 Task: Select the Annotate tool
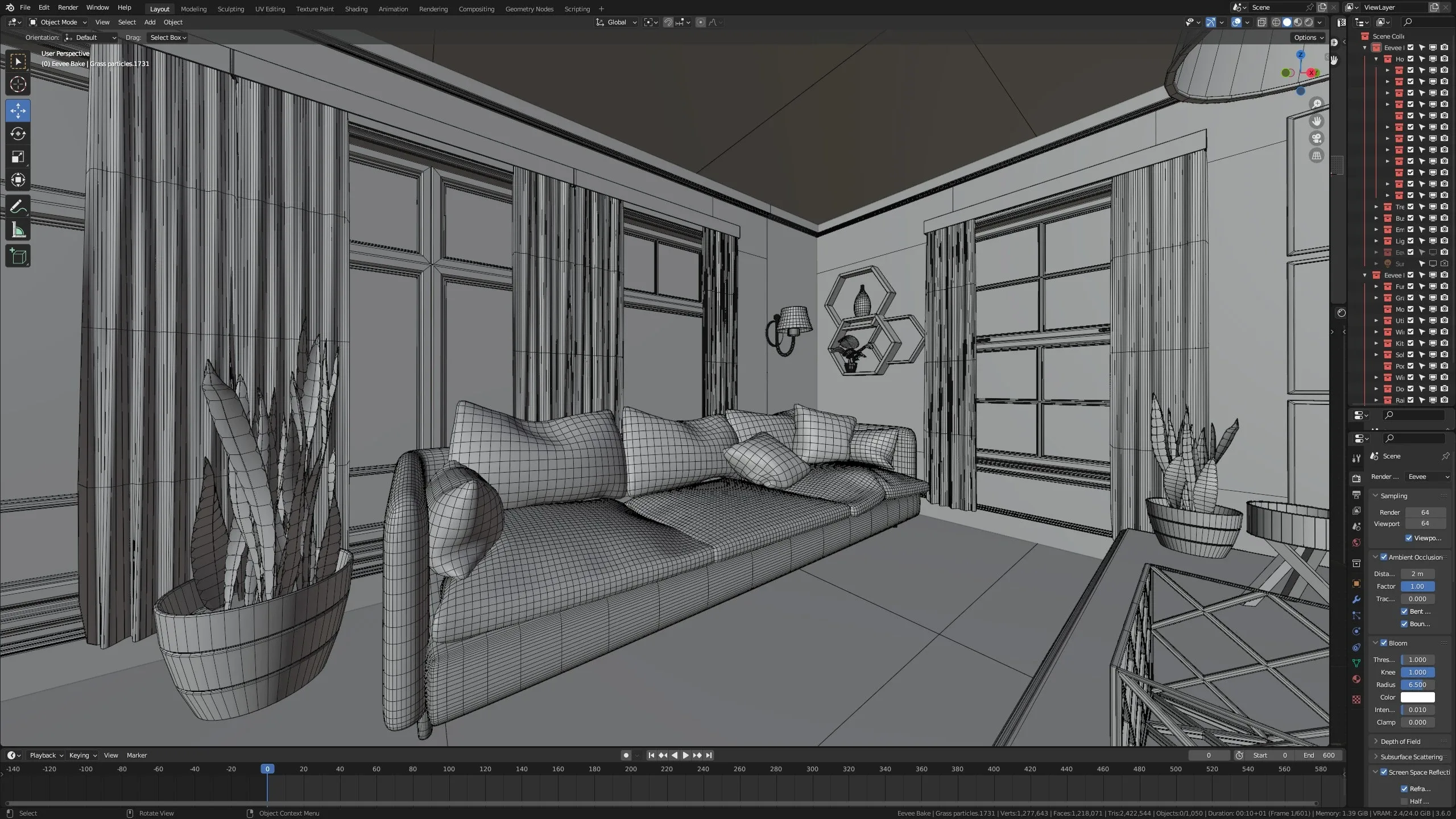[18, 206]
